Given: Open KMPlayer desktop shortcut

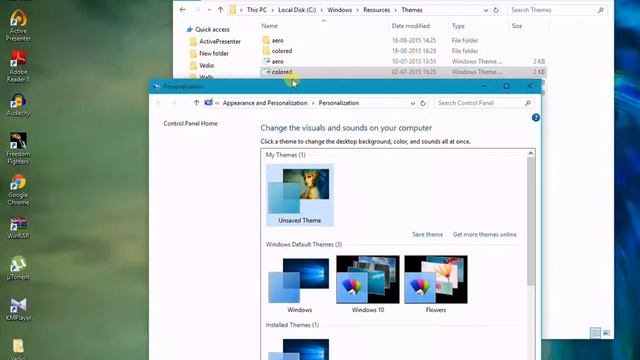Looking at the screenshot, I should [x=18, y=309].
